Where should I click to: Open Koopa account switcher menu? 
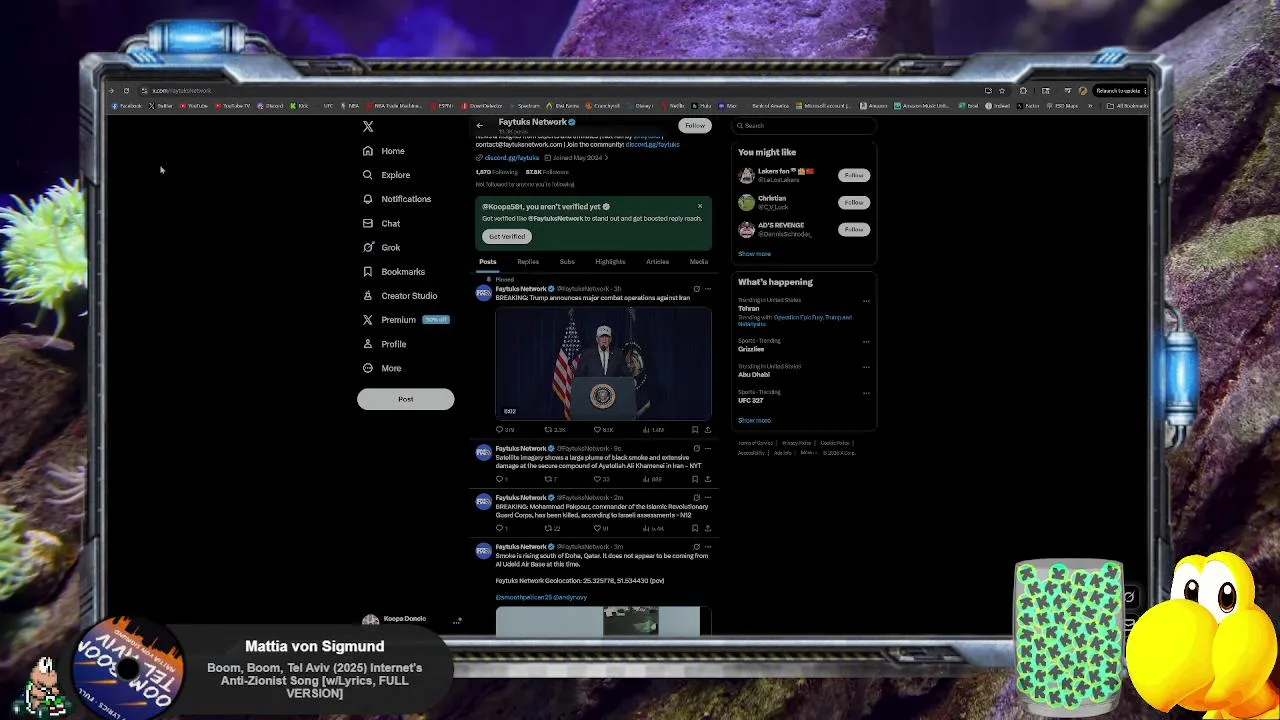(457, 621)
